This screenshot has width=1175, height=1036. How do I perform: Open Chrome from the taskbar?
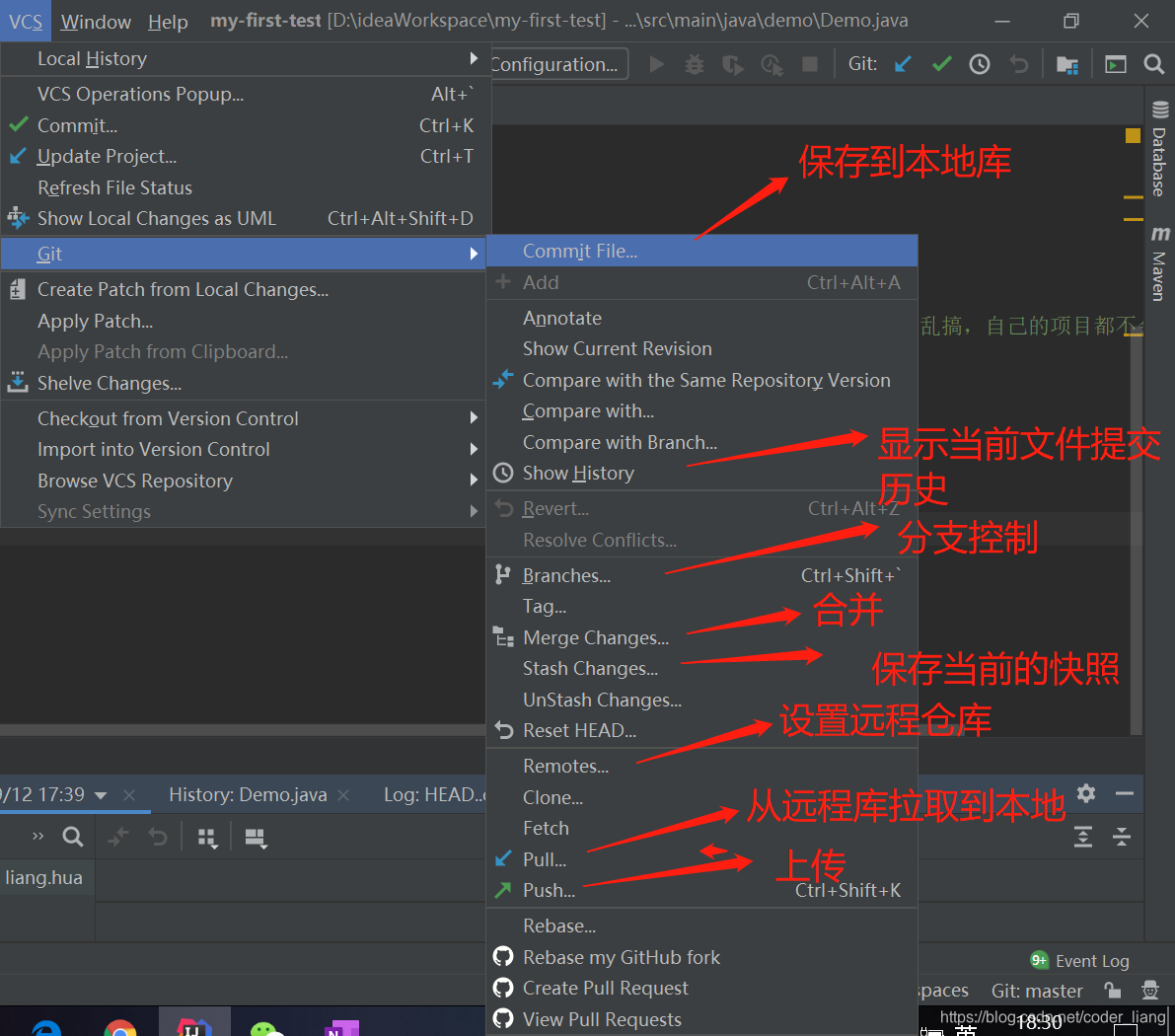coord(120,1027)
